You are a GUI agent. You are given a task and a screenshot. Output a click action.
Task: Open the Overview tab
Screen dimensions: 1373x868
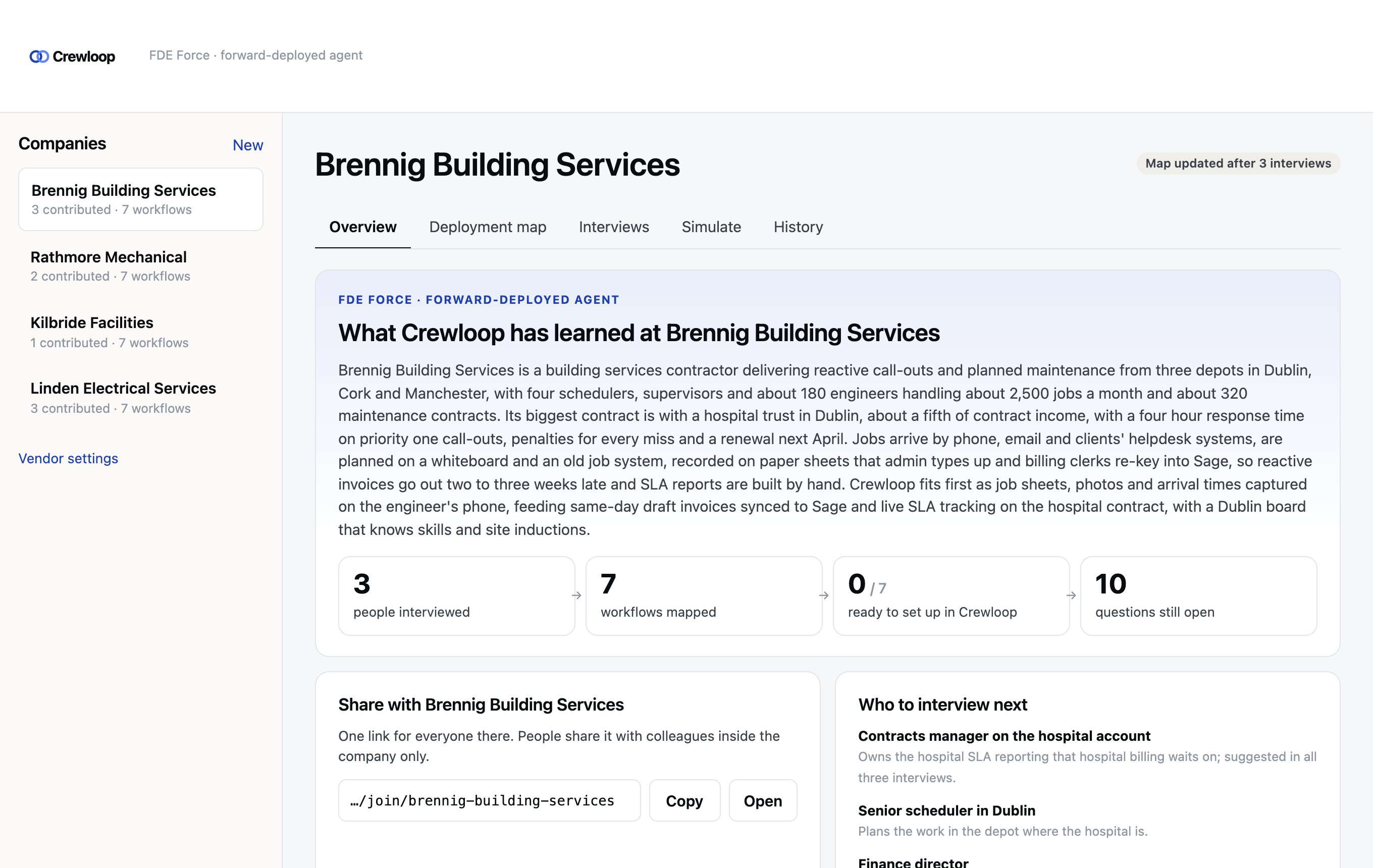pyautogui.click(x=362, y=227)
